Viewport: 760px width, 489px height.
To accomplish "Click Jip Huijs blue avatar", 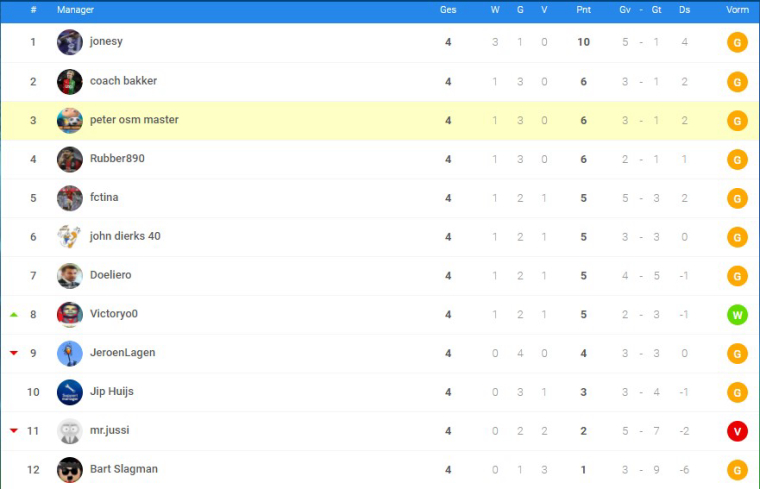I will pyautogui.click(x=69, y=392).
